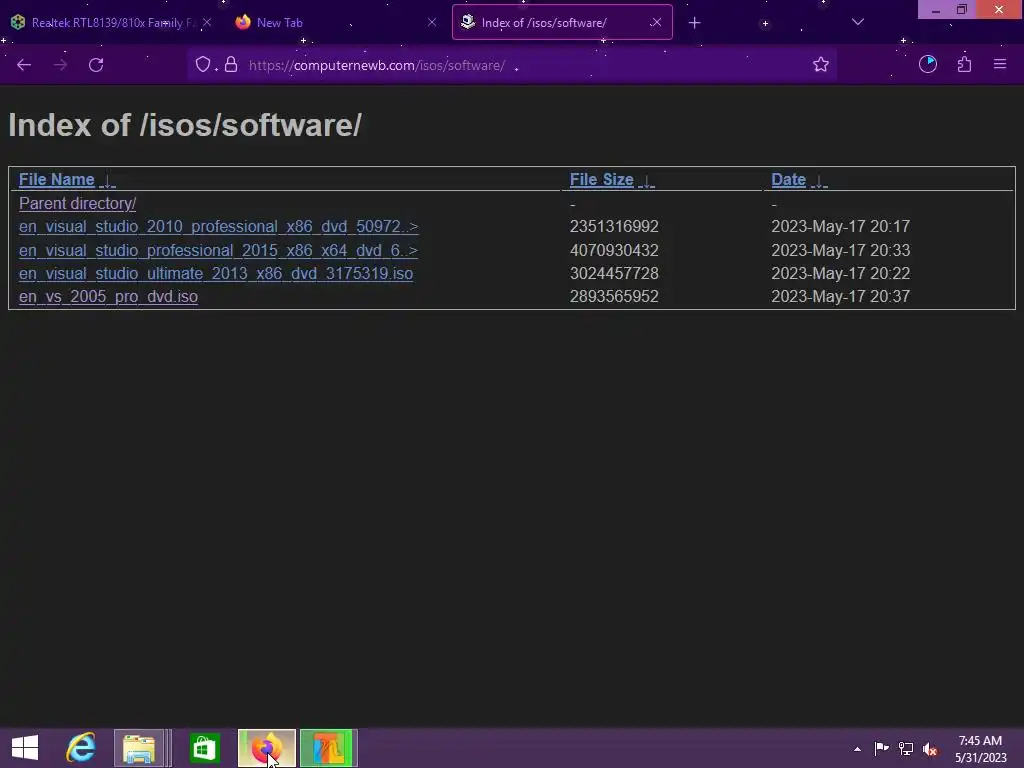Open the Parent directory link
The image size is (1024, 768).
click(x=78, y=204)
